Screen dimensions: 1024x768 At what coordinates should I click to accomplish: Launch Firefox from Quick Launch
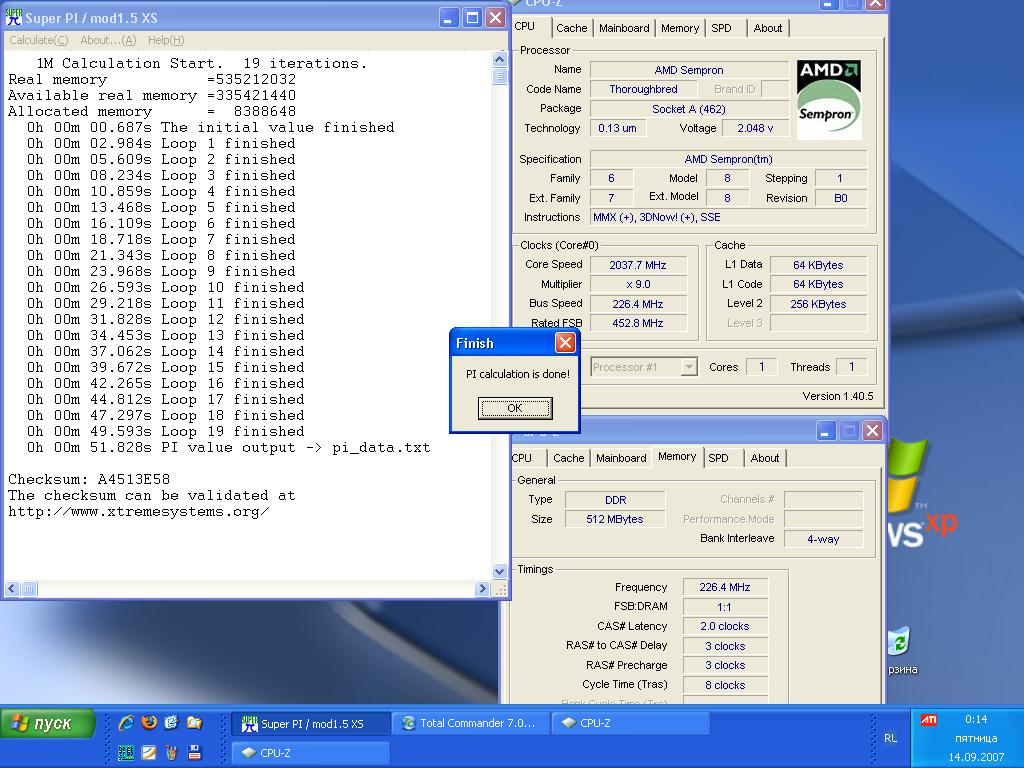click(x=150, y=722)
